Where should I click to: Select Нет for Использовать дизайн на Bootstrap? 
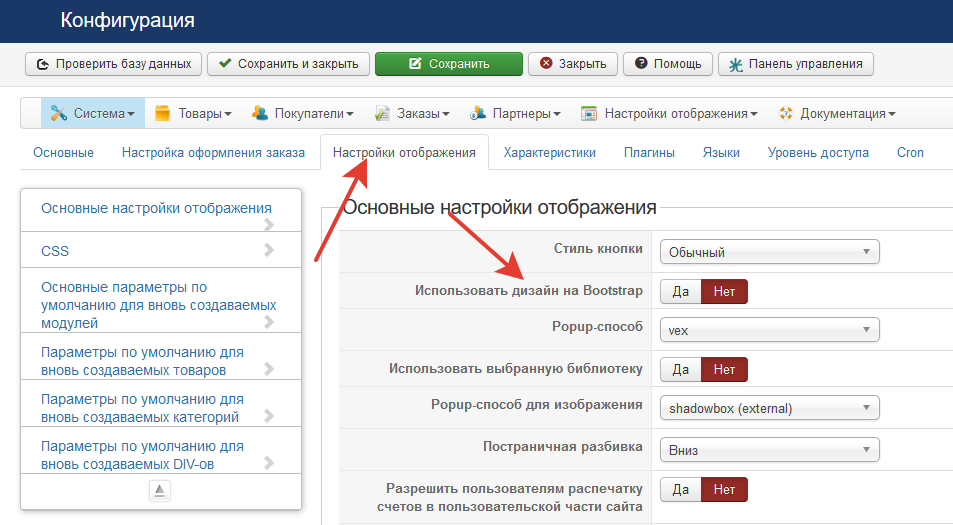[724, 292]
